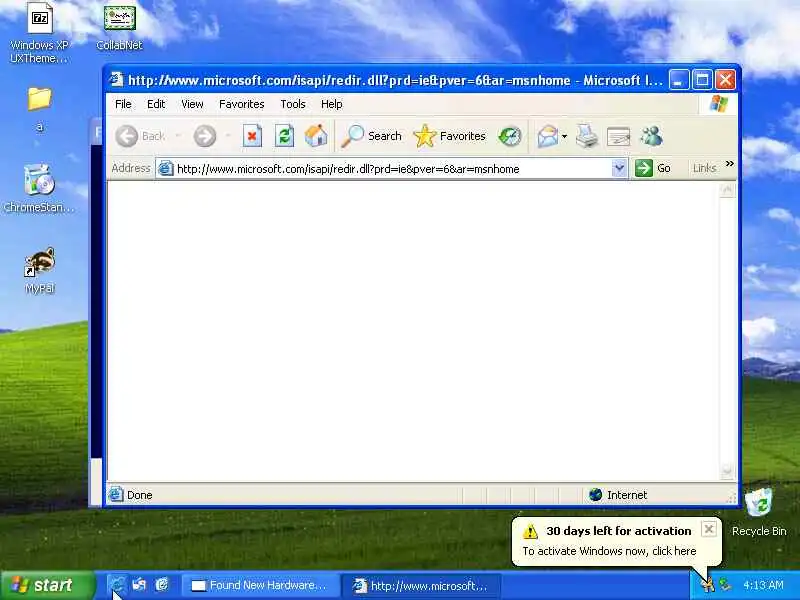Close the activation balloon notification
Screen dimensions: 800x600
pyautogui.click(x=709, y=529)
